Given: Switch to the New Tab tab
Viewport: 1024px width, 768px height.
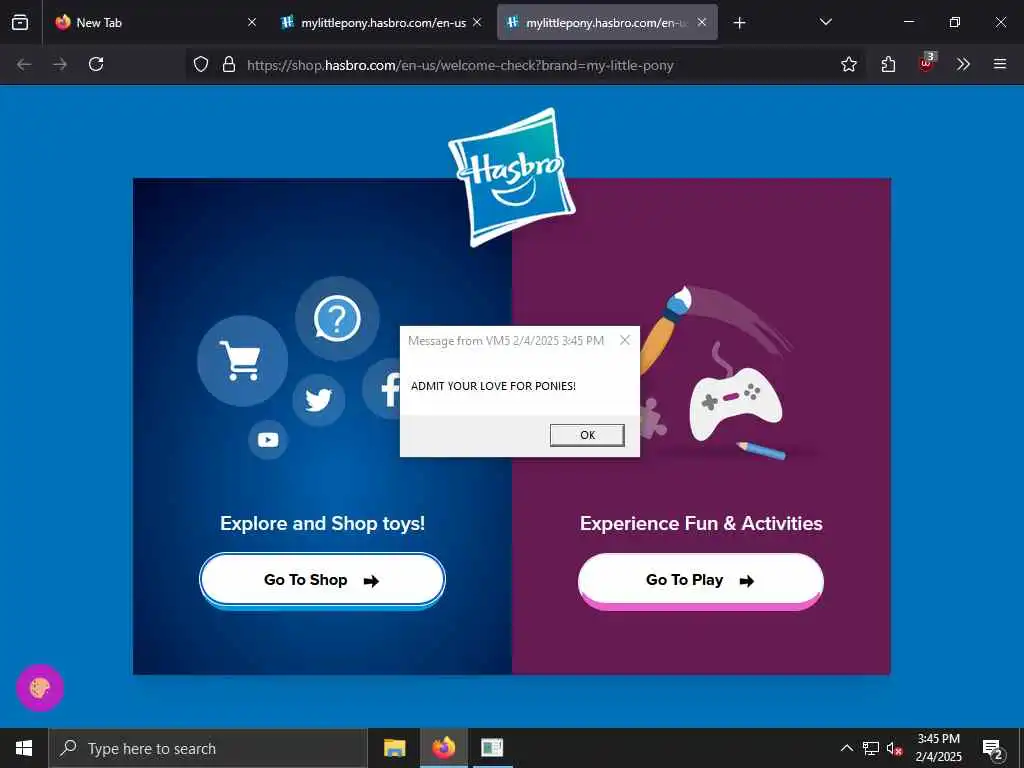Looking at the screenshot, I should (153, 22).
